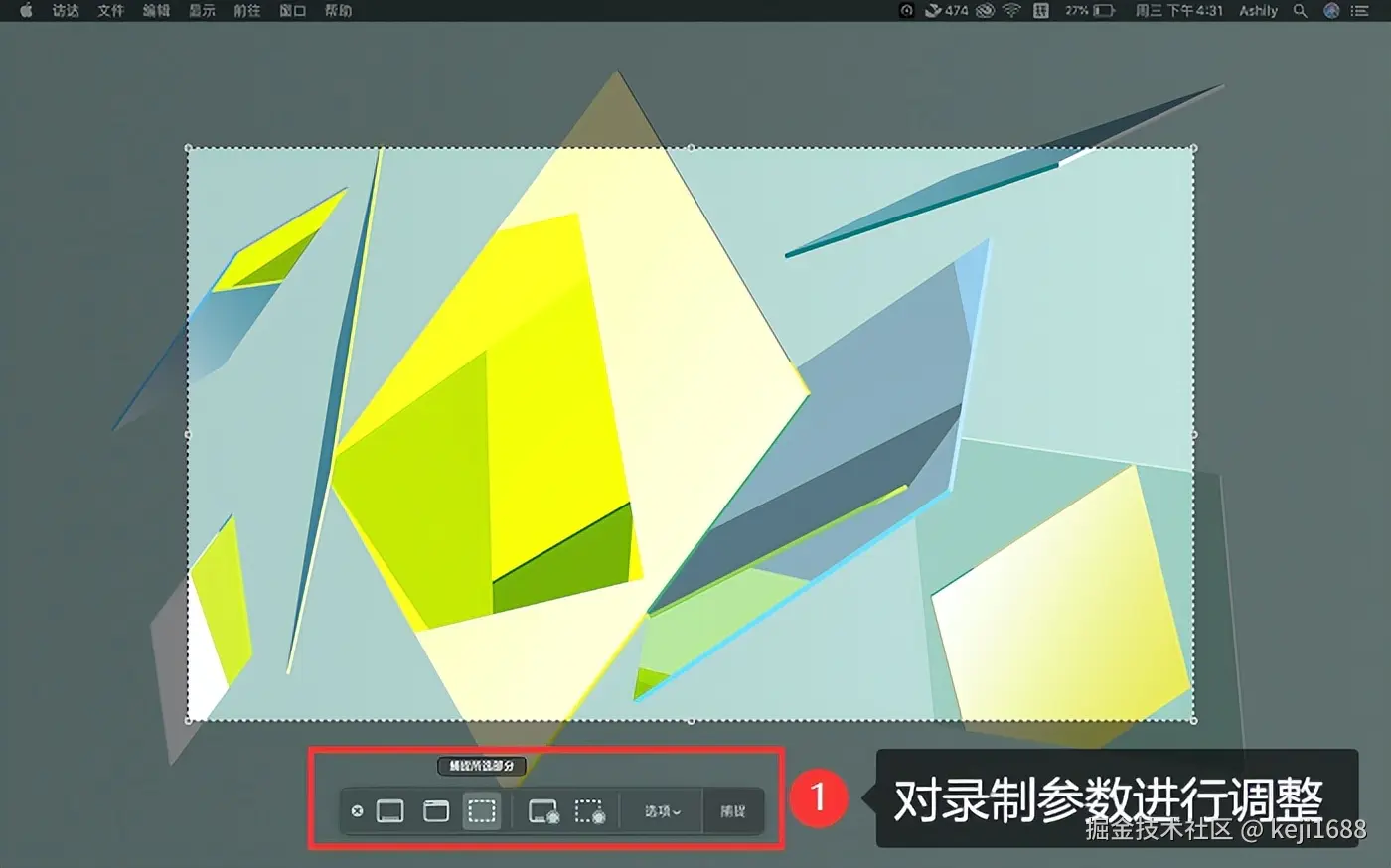
Task: Open the Ashily user menu
Action: 1259,10
